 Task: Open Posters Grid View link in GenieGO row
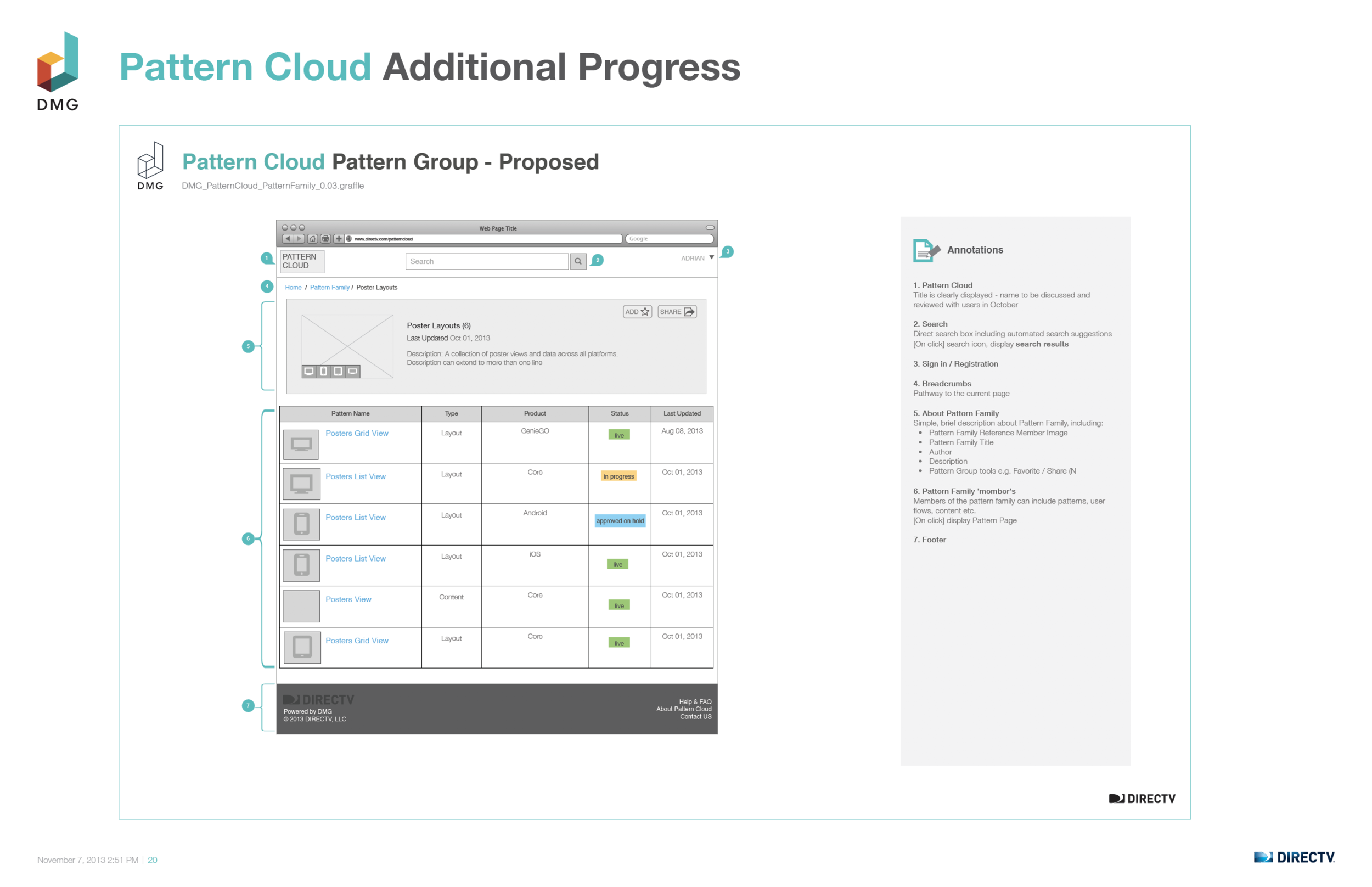[356, 433]
